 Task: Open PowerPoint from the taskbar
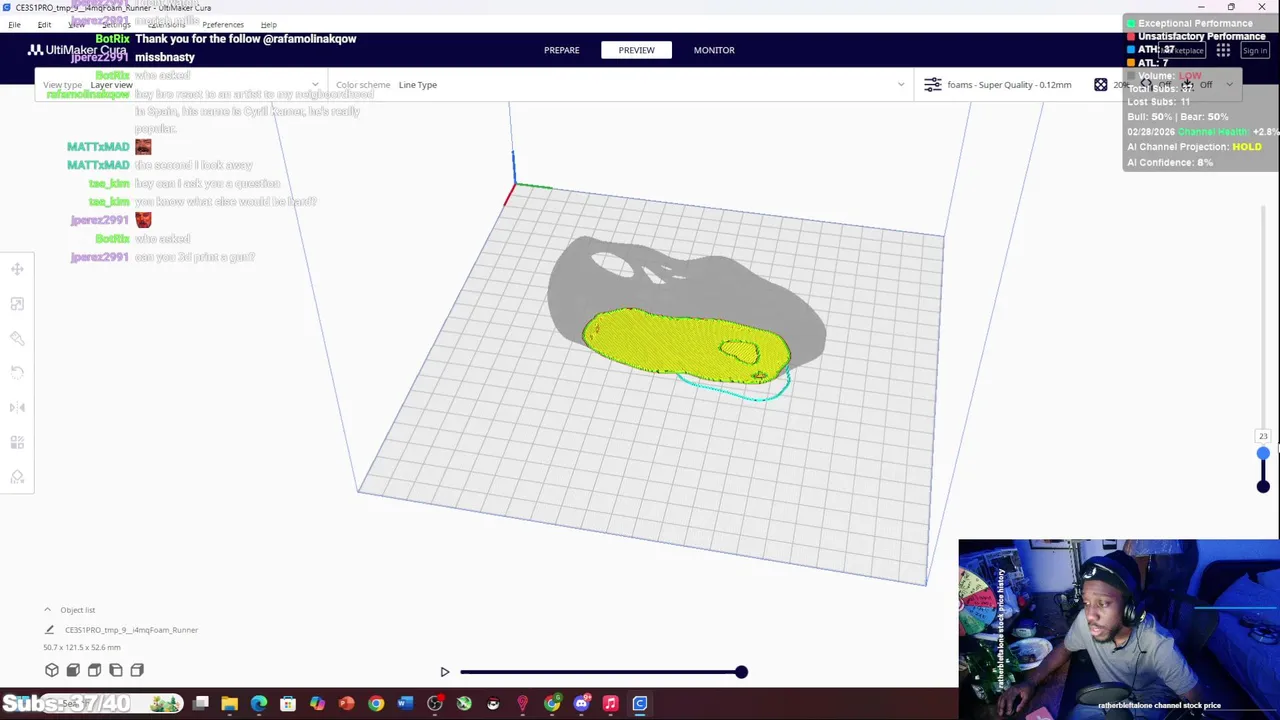click(x=346, y=704)
